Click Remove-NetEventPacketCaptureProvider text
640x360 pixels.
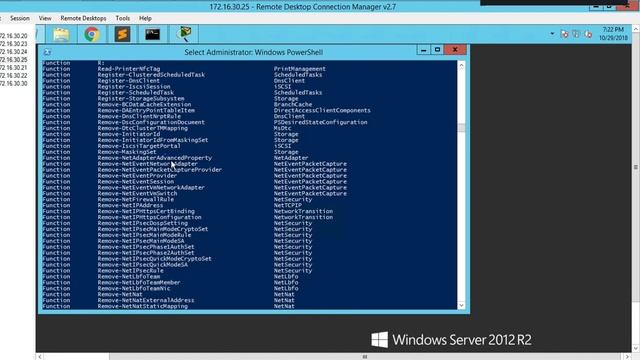[160, 169]
